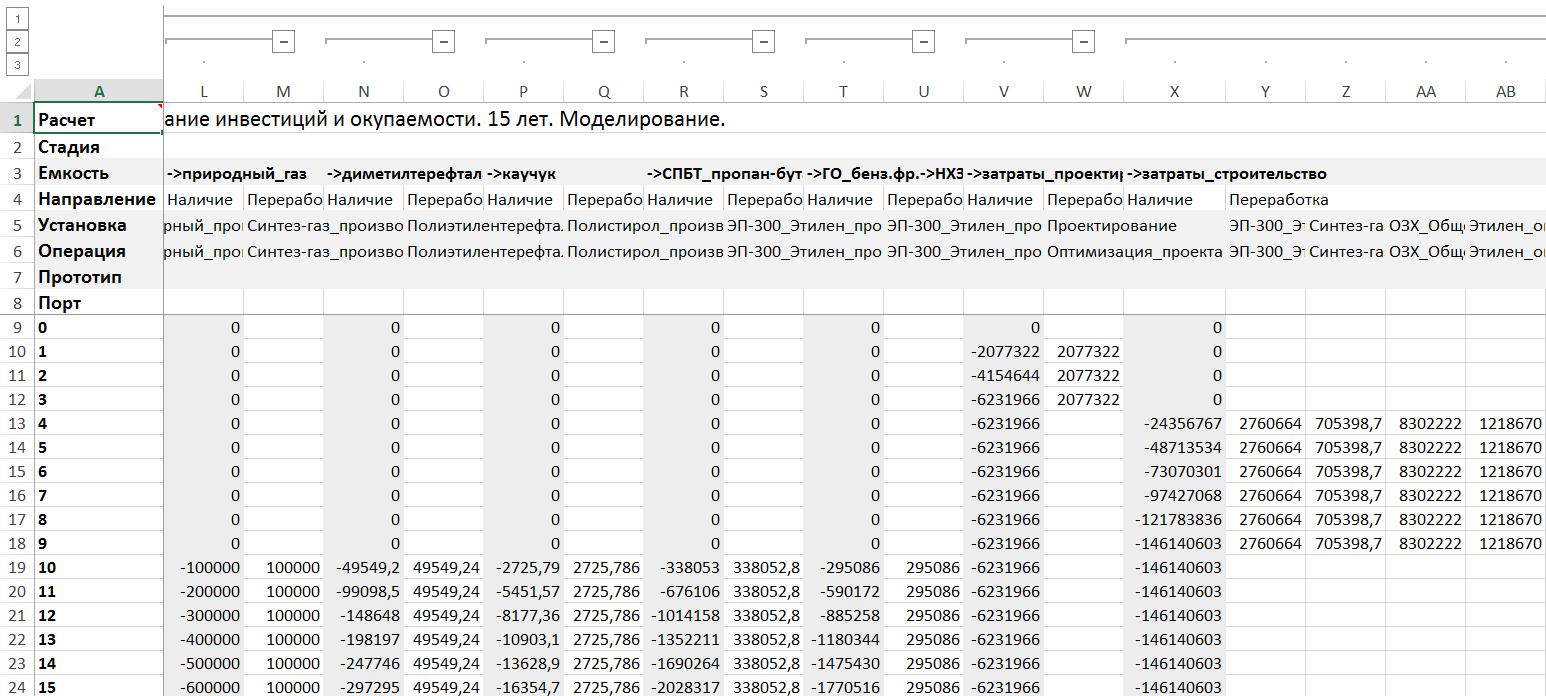Select row 24 header
Image resolution: width=1546 pixels, height=696 pixels.
pos(17,687)
